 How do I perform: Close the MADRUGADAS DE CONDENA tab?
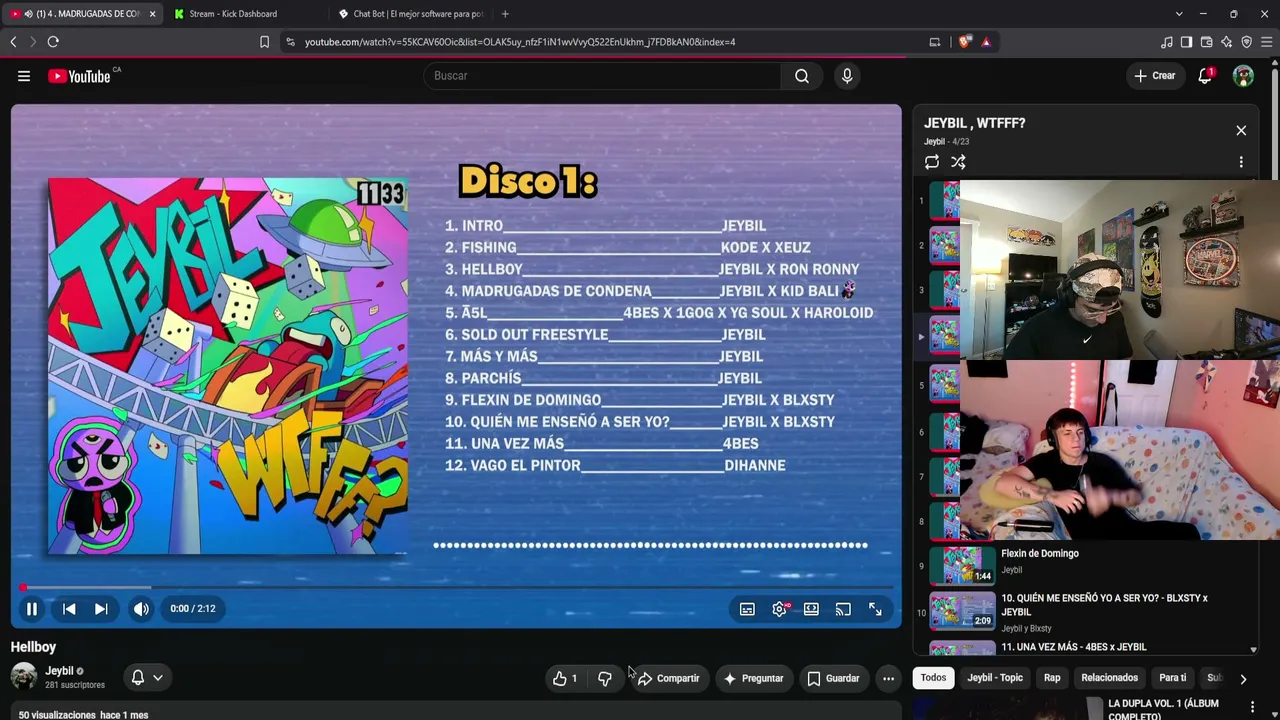coord(152,14)
